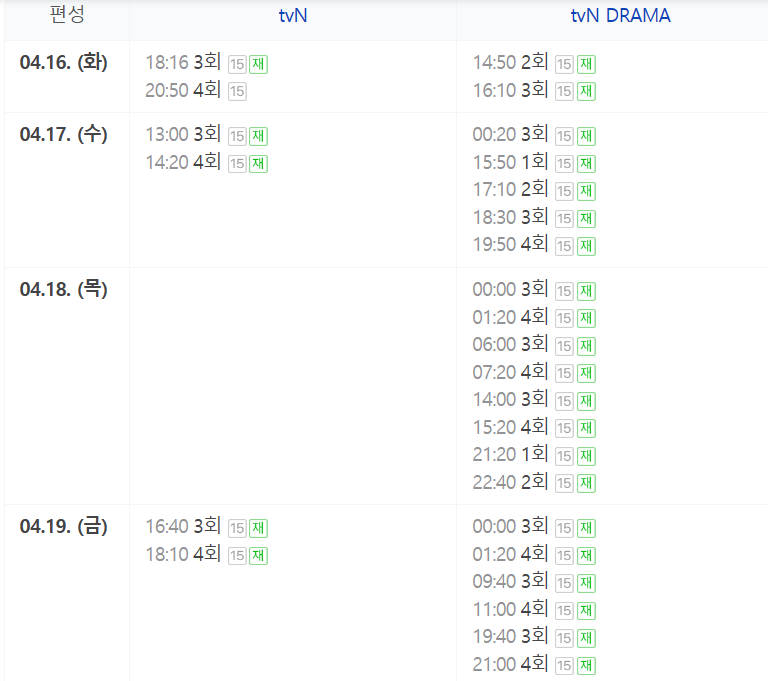The width and height of the screenshot is (768, 681).
Task: Click the 재 badge beside 06:00 3회
Action: (x=586, y=346)
